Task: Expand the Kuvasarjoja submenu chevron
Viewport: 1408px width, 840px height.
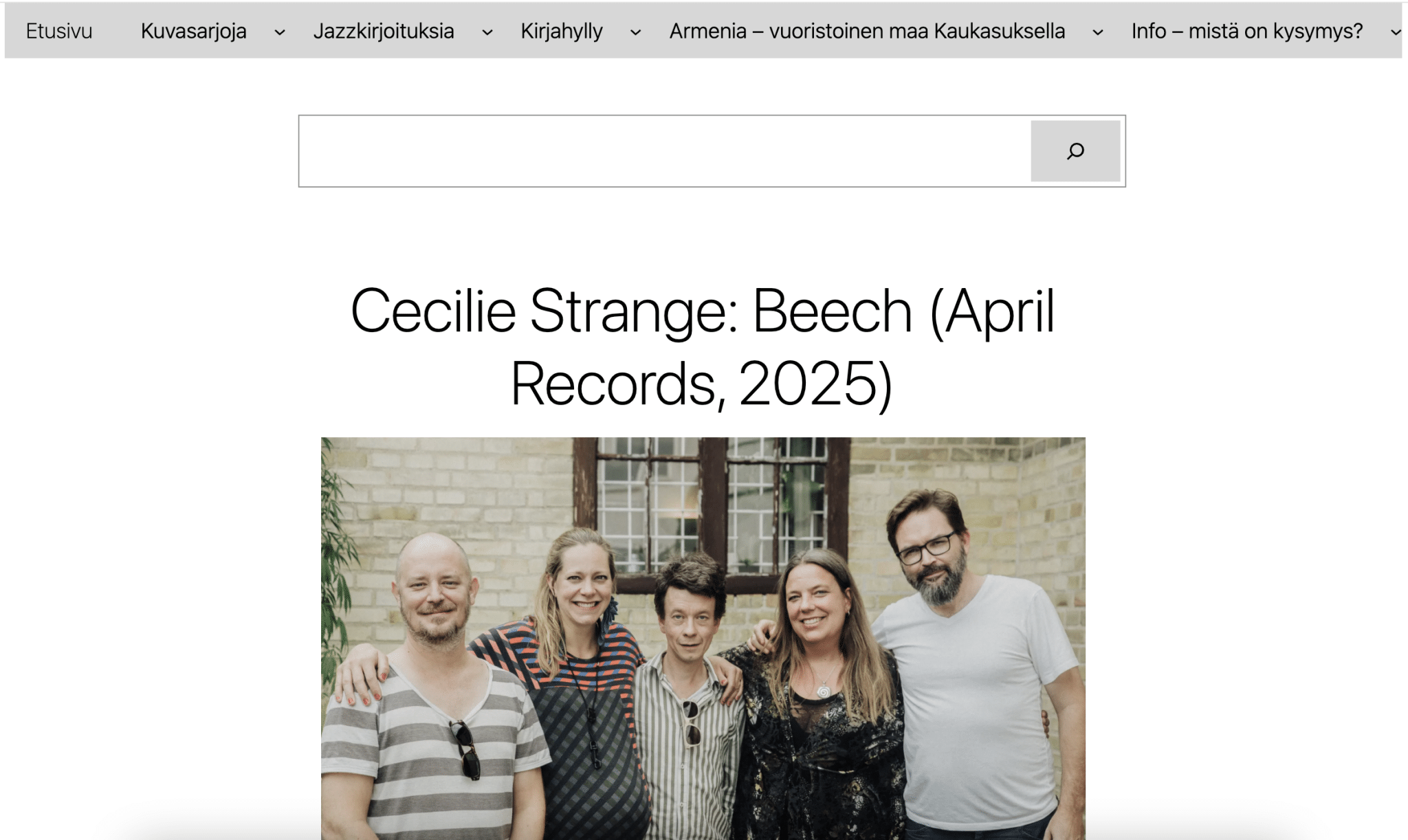Action: click(280, 32)
